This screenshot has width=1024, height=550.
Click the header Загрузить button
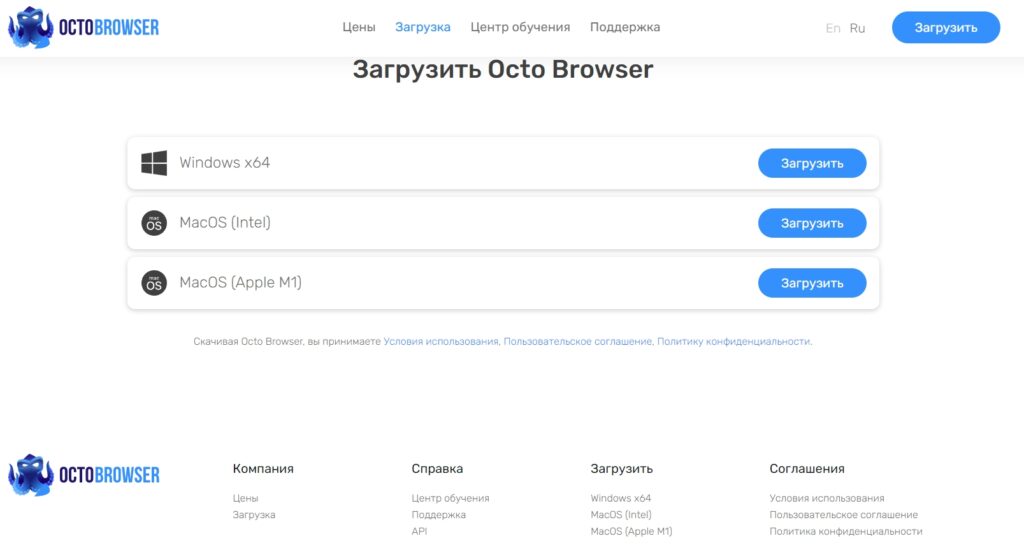(x=946, y=27)
